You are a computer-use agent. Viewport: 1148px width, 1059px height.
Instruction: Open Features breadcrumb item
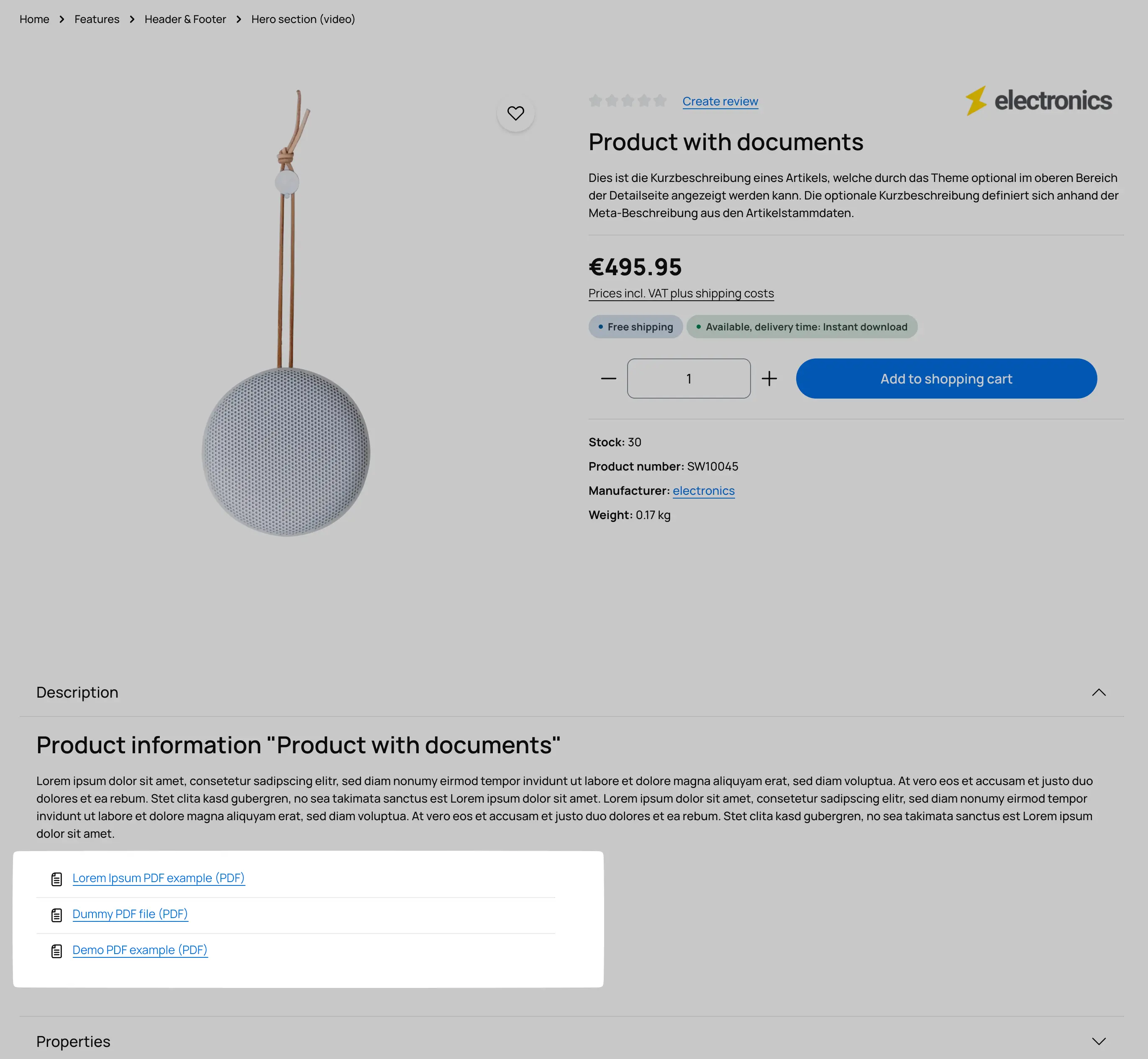tap(97, 20)
